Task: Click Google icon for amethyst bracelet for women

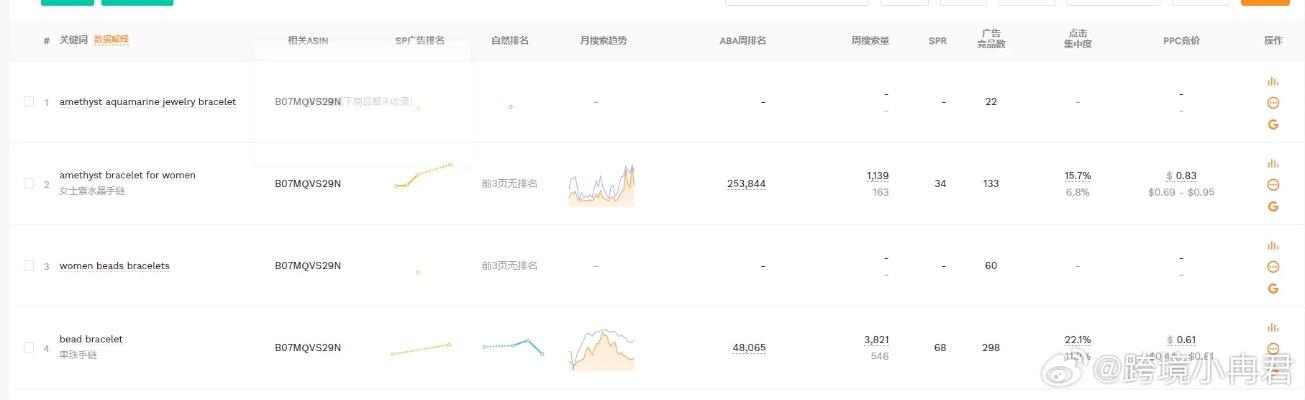Action: pos(1273,206)
